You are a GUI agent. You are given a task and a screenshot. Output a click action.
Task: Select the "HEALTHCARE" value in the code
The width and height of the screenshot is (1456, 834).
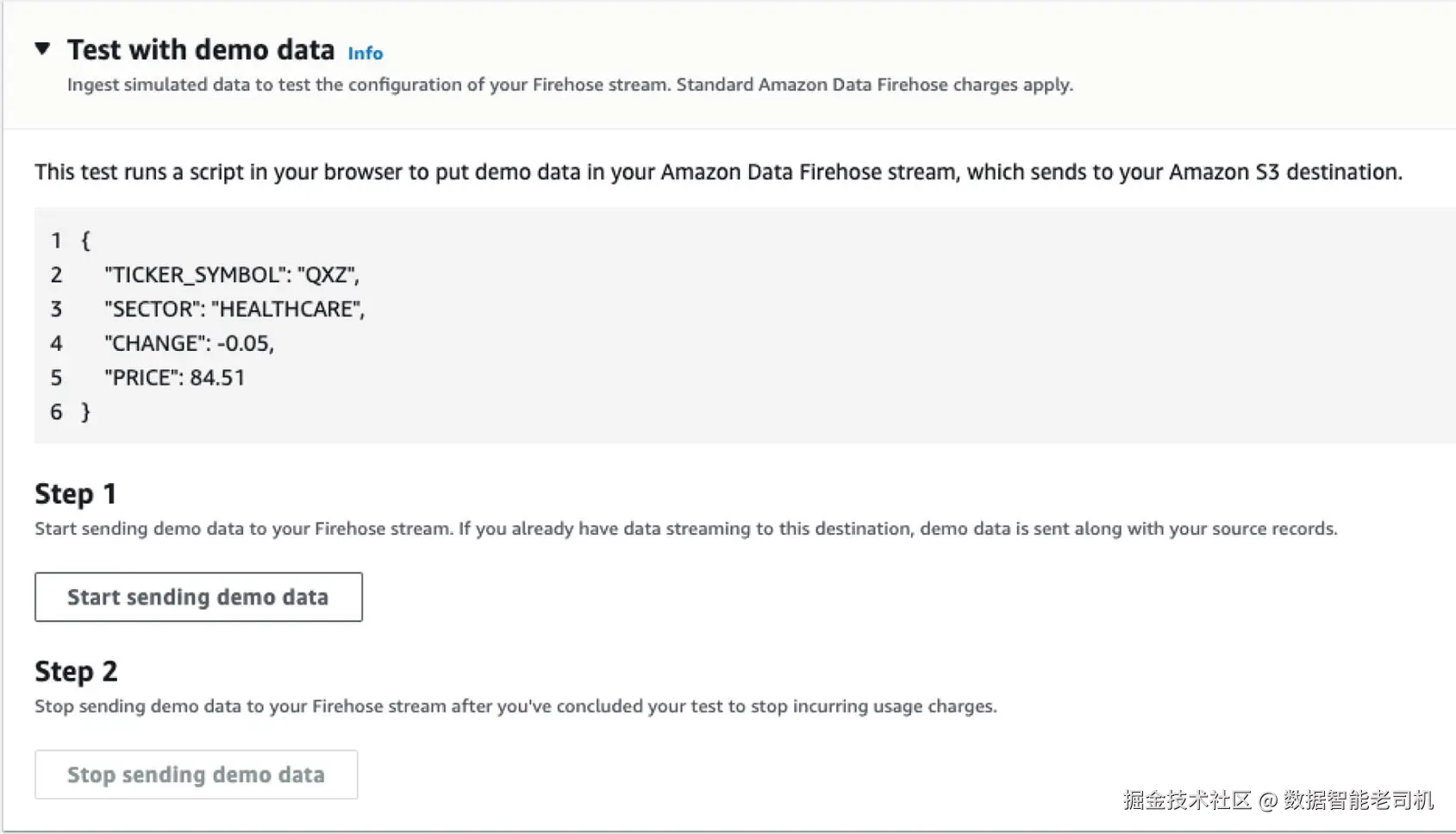pos(286,310)
